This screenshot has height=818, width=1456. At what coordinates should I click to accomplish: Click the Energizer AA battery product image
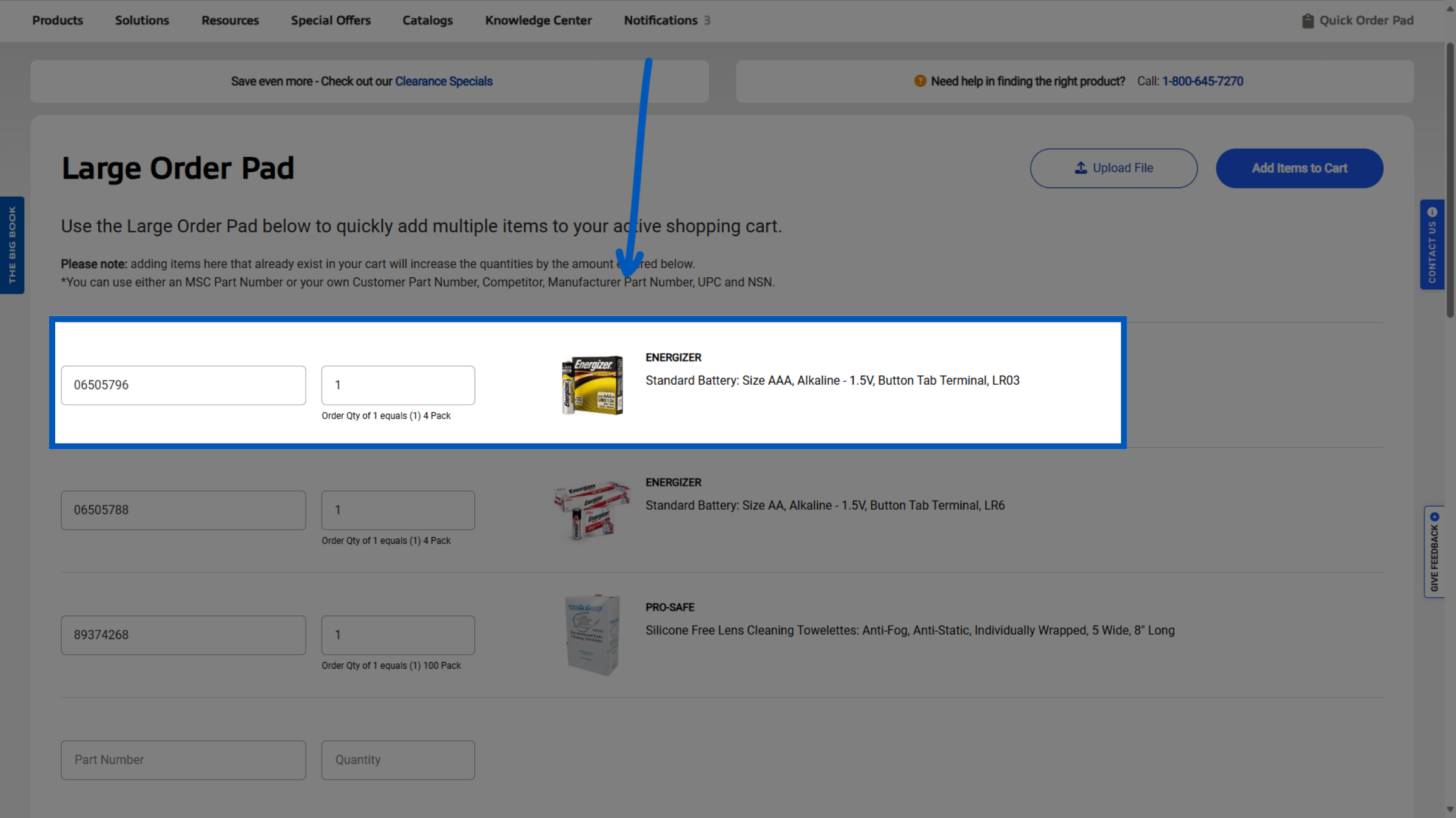593,510
